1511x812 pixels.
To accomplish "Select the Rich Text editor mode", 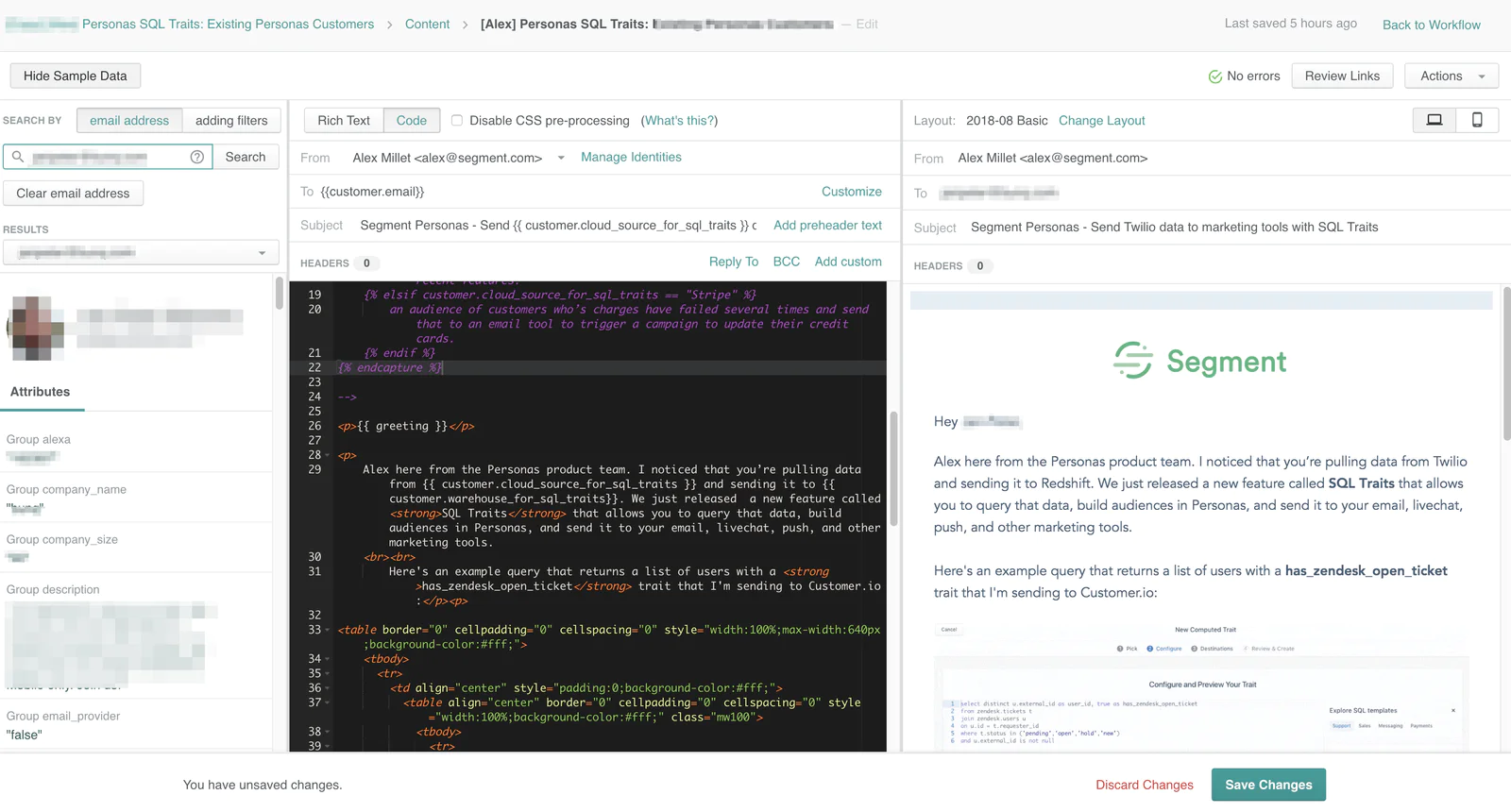I will [x=344, y=120].
